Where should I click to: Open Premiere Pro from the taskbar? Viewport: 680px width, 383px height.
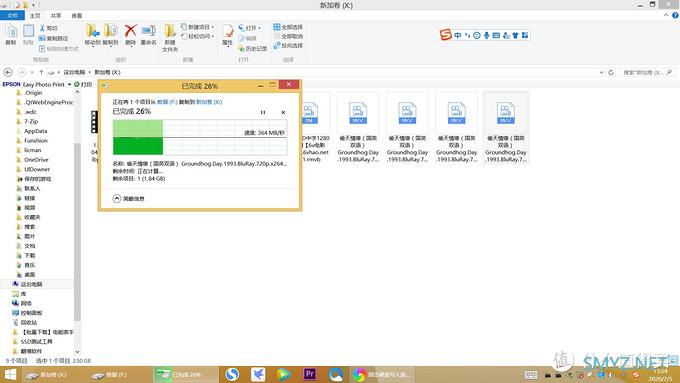click(x=310, y=374)
